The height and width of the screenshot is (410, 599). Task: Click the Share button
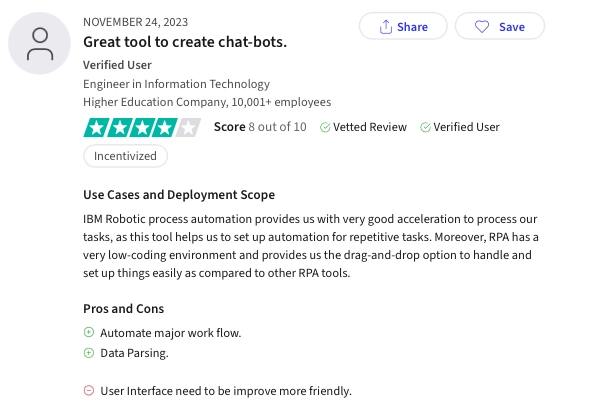403,26
